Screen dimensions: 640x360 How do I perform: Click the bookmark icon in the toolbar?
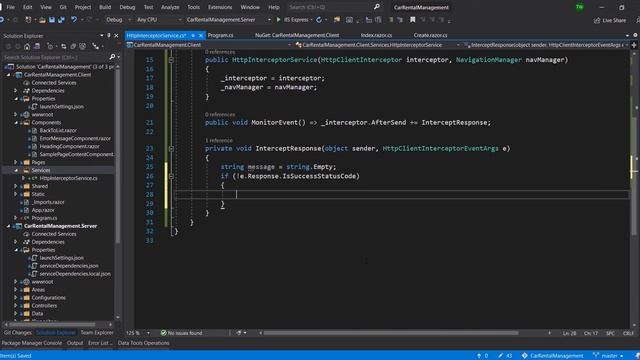413,20
